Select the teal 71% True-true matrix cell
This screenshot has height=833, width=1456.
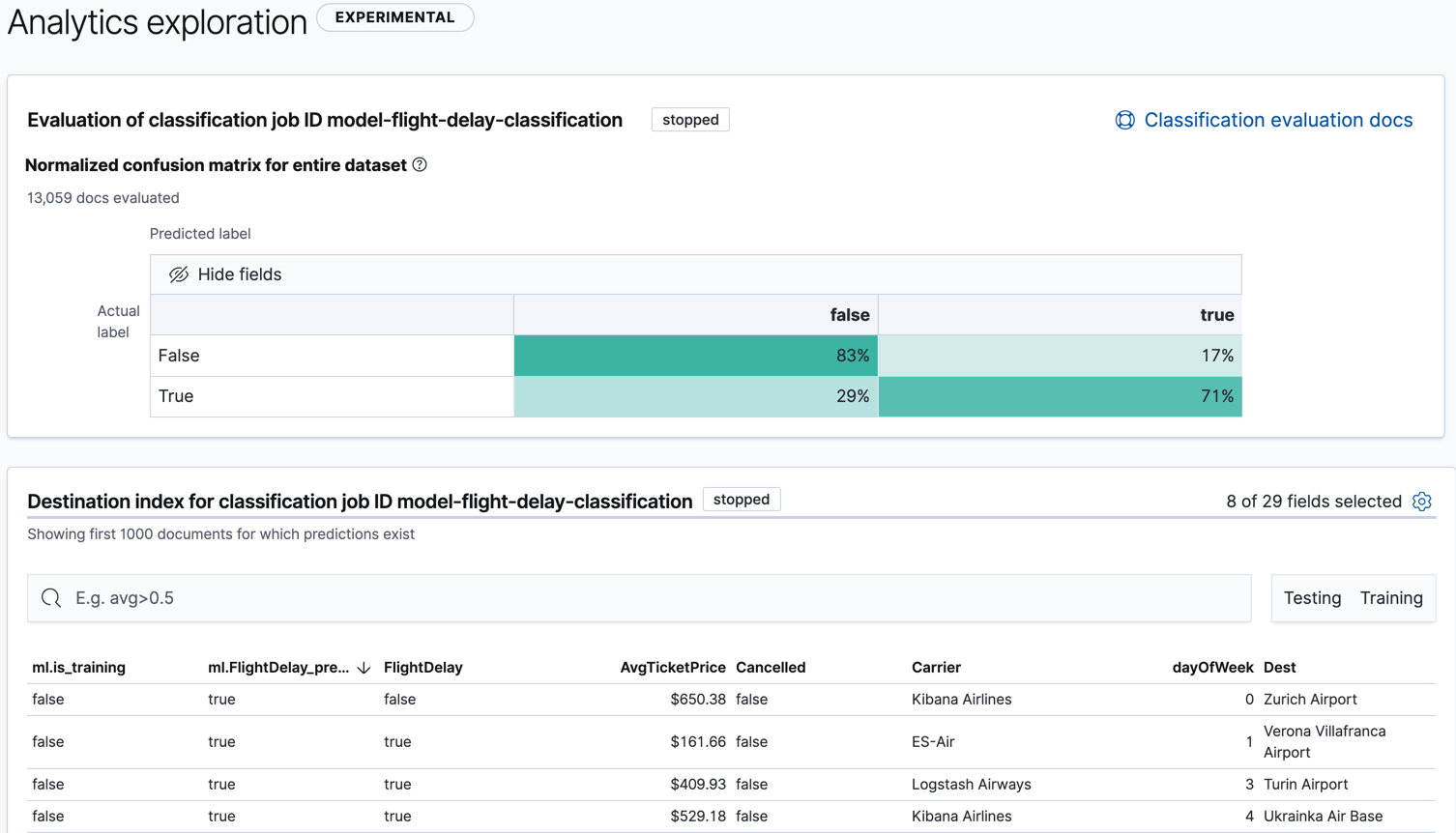tap(1060, 396)
